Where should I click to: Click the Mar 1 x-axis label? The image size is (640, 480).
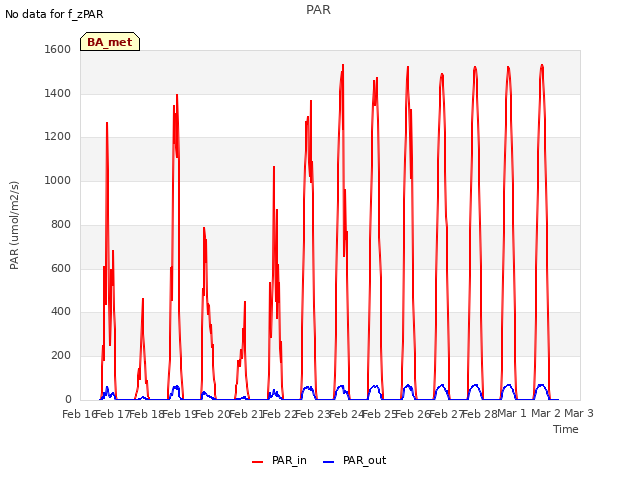tap(512, 413)
